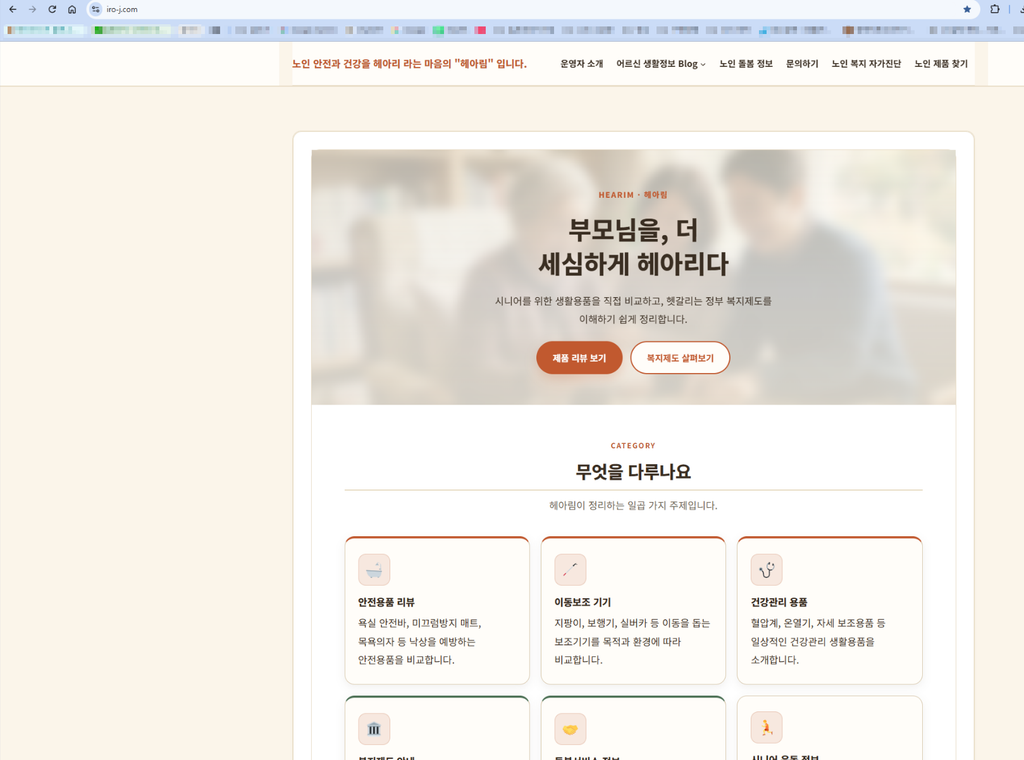The height and width of the screenshot is (760, 1024).
Task: Click the 건강관리 용품 card description text
Action: click(818, 641)
